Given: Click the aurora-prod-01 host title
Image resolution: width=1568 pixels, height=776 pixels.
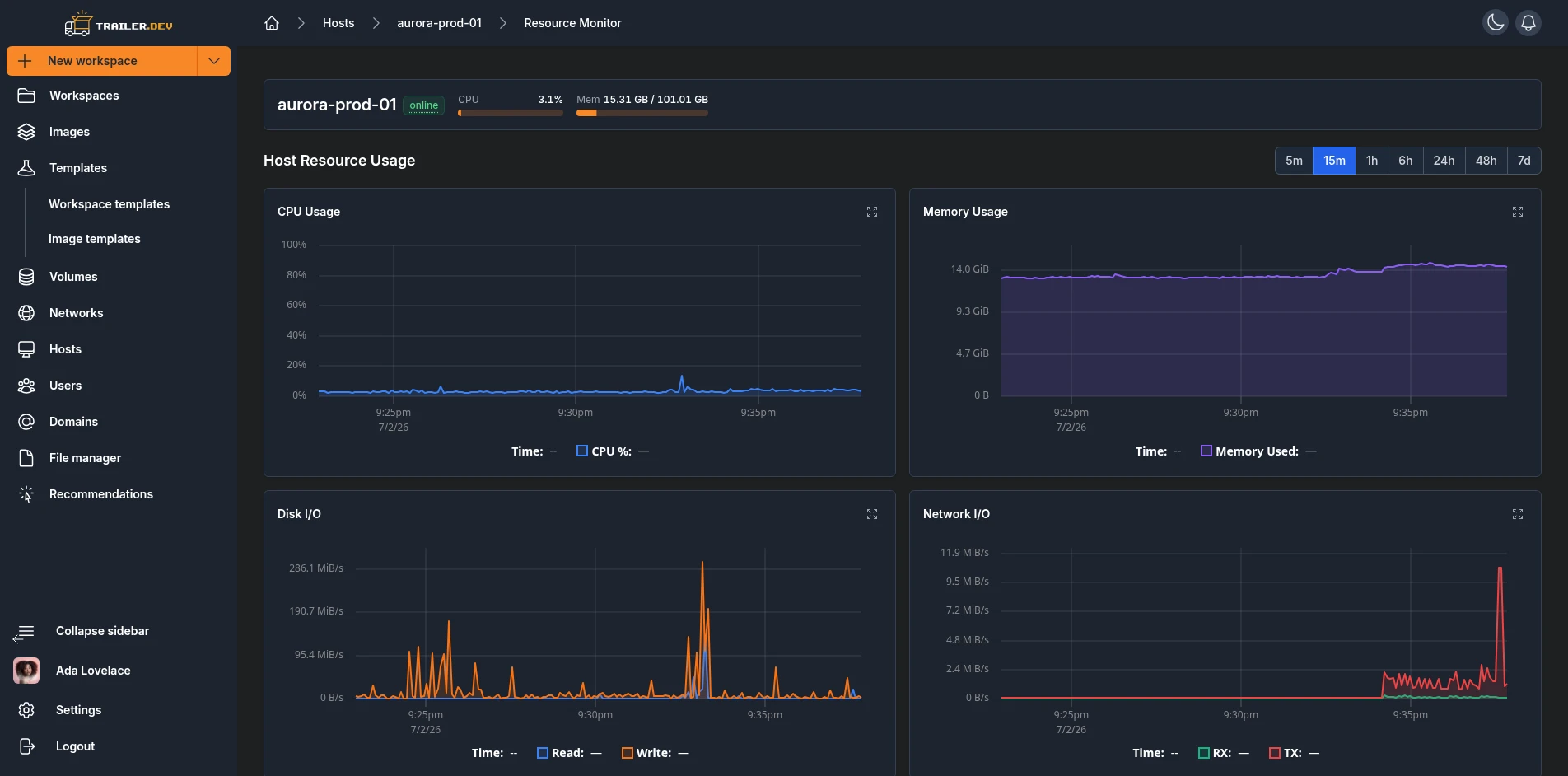Looking at the screenshot, I should [x=337, y=105].
